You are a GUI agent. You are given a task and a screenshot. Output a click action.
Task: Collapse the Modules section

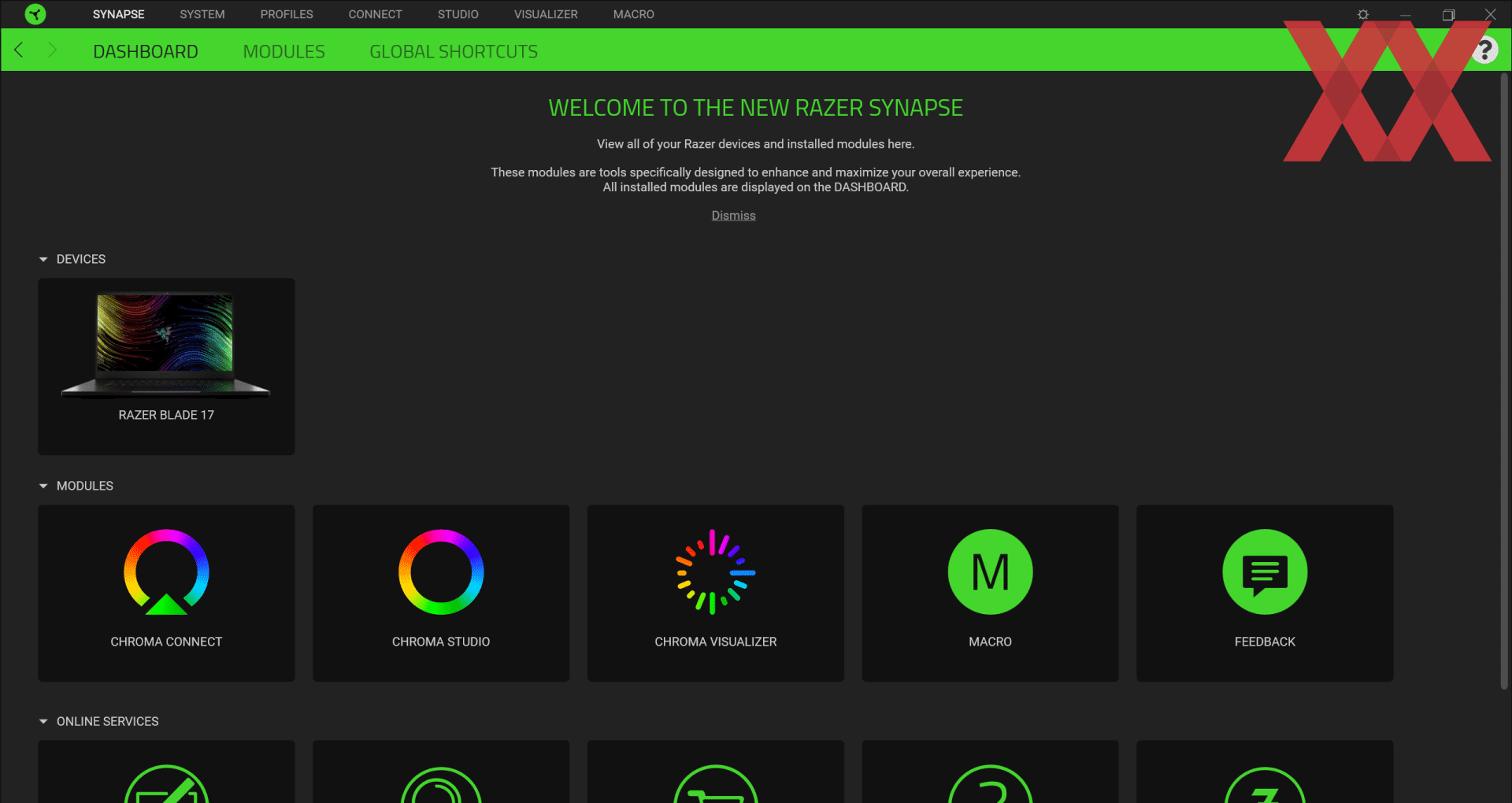43,486
